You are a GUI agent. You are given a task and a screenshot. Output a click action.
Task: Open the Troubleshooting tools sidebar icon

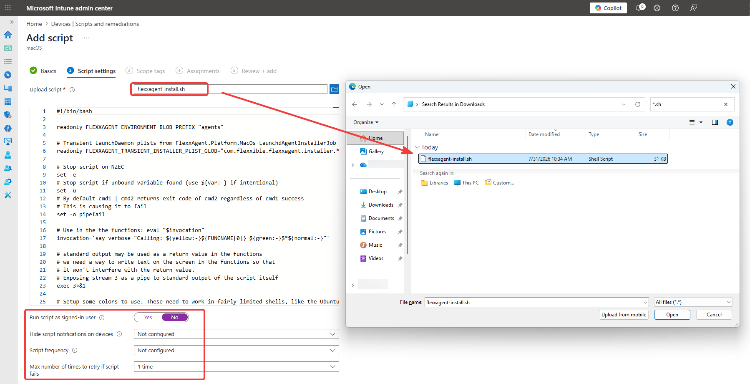[8, 195]
